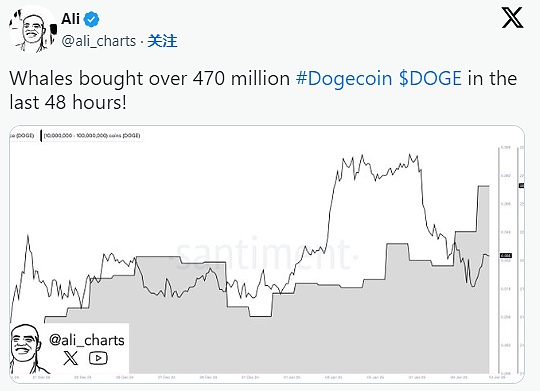Toggle the truncated (DOGE) price legend
This screenshot has width=540, height=391.
(x=22, y=136)
